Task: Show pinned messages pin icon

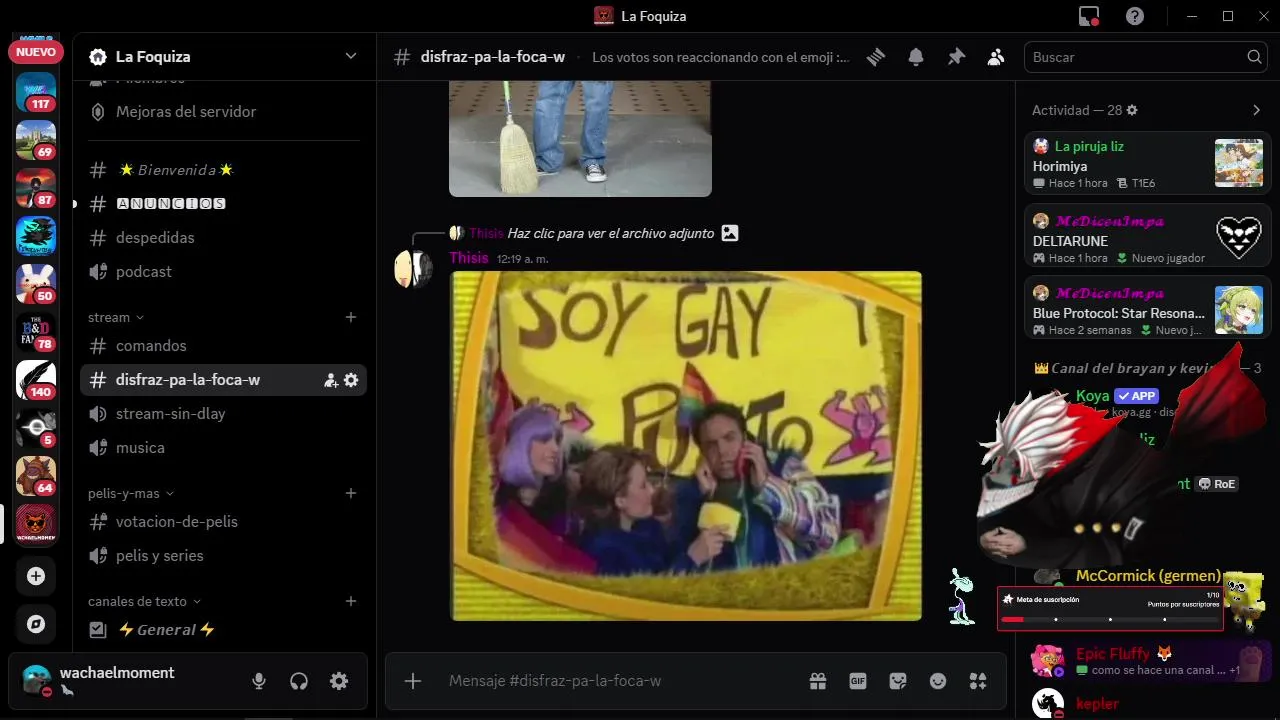Action: point(956,57)
